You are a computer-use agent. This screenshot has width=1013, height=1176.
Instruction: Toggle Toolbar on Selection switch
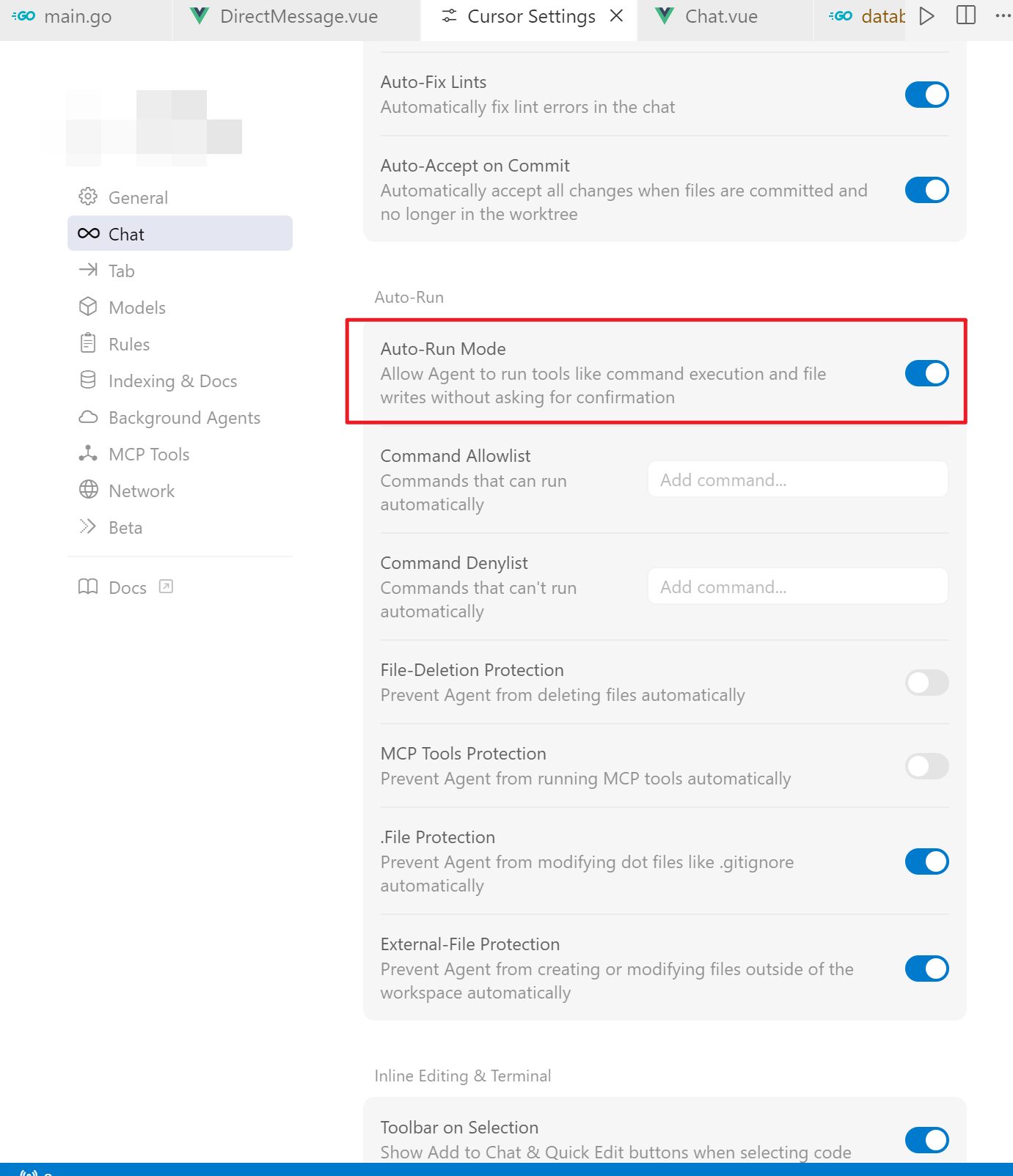click(927, 1140)
